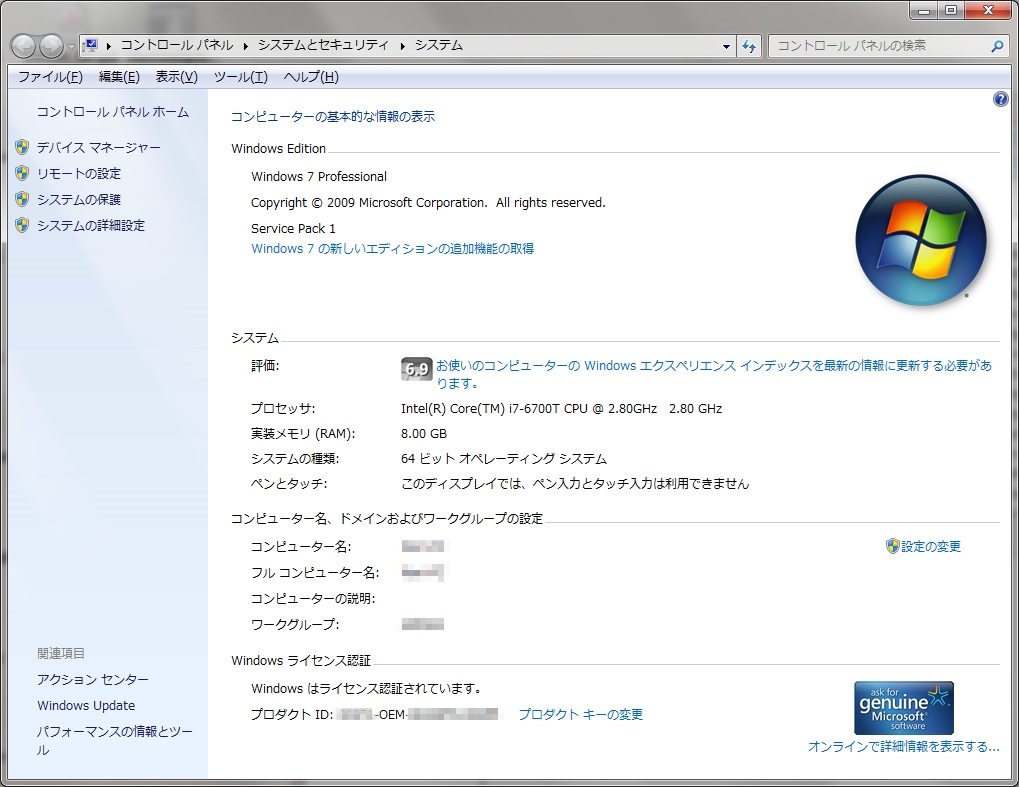The height and width of the screenshot is (787, 1019).
Task: Maximize the System window
Action: pyautogui.click(x=951, y=10)
